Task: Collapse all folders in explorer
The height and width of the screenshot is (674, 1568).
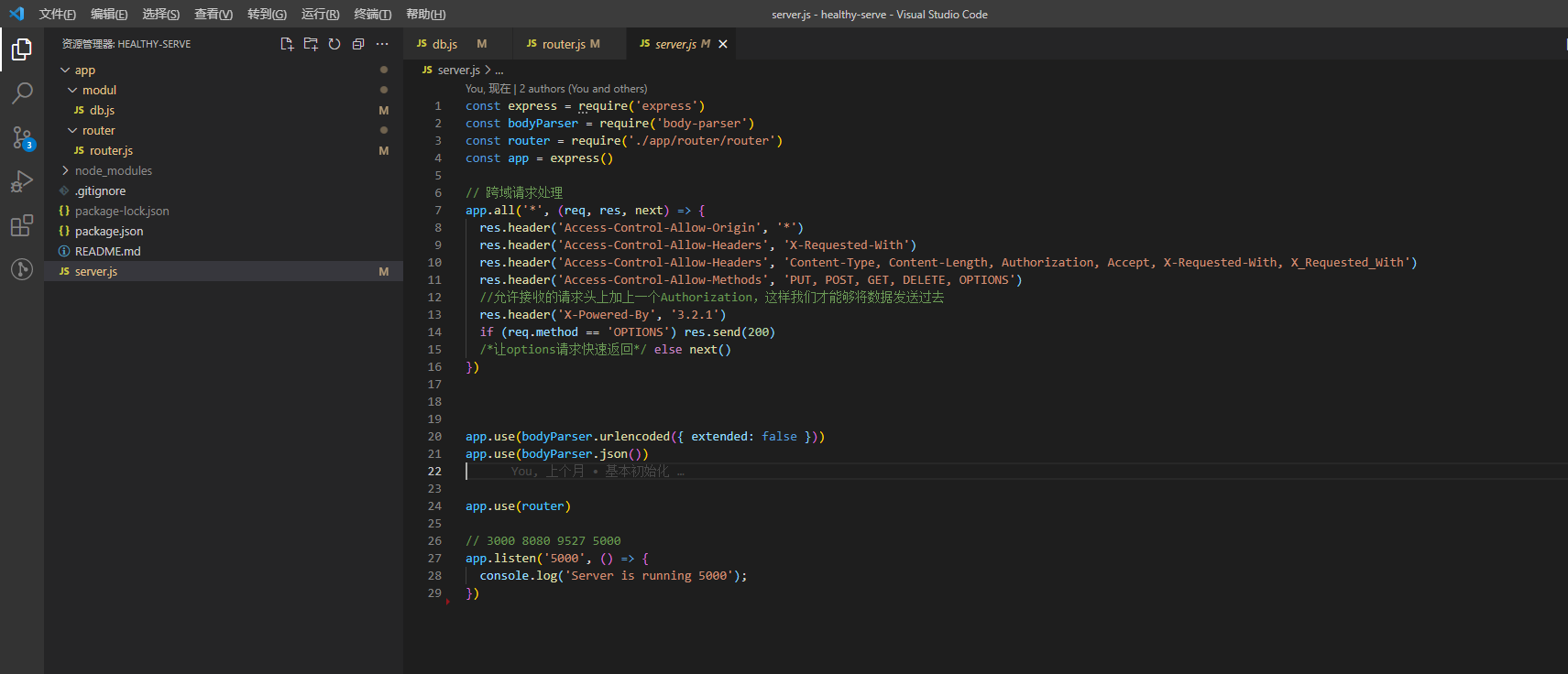Action: 358,44
